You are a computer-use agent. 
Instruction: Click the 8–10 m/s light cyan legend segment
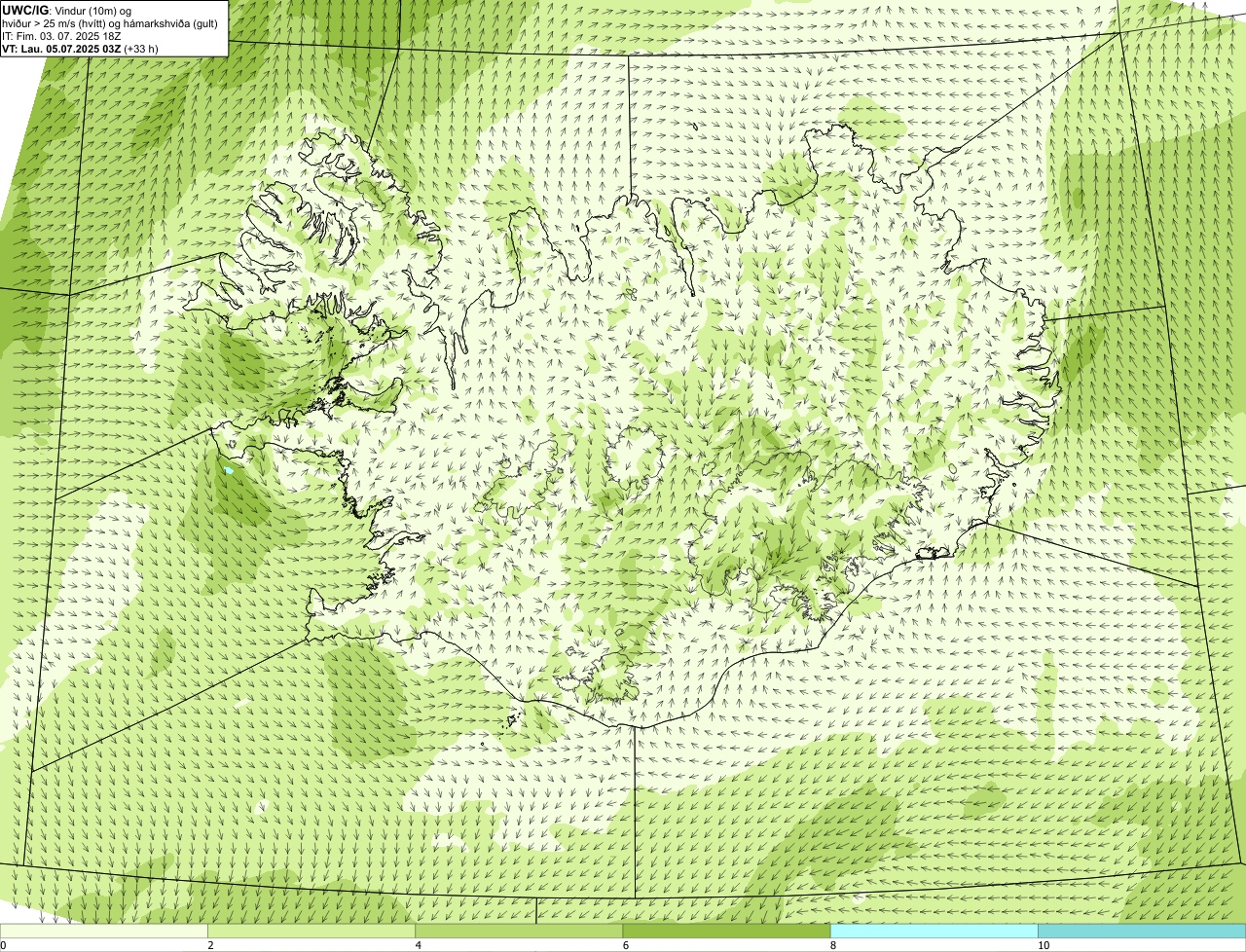pos(934,932)
